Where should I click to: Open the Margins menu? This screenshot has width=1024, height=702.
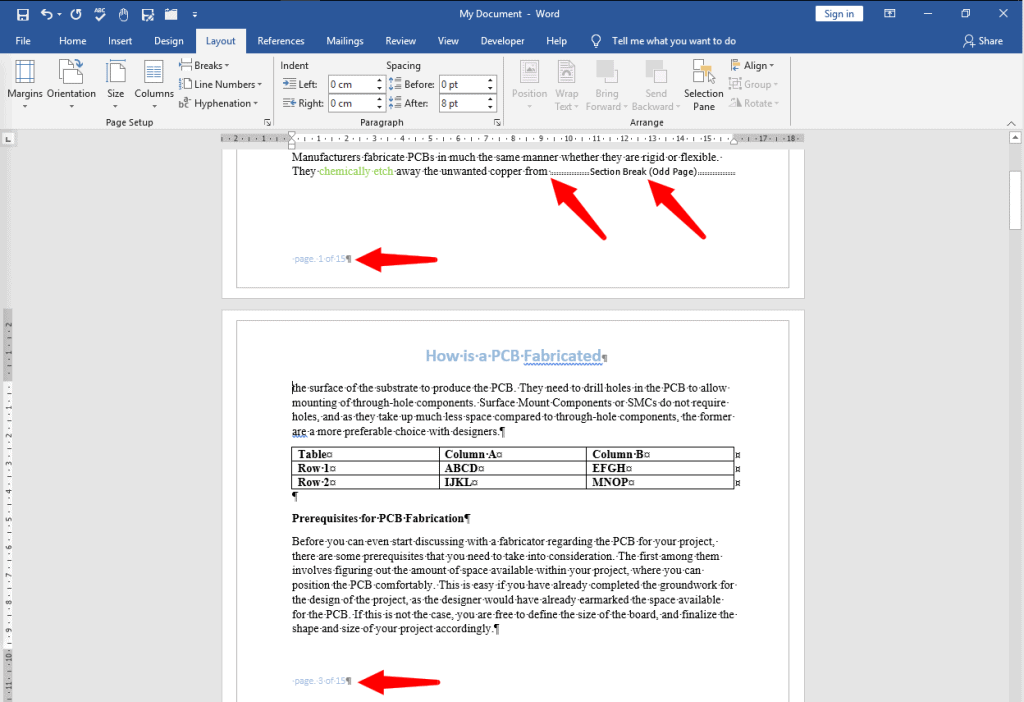25,84
